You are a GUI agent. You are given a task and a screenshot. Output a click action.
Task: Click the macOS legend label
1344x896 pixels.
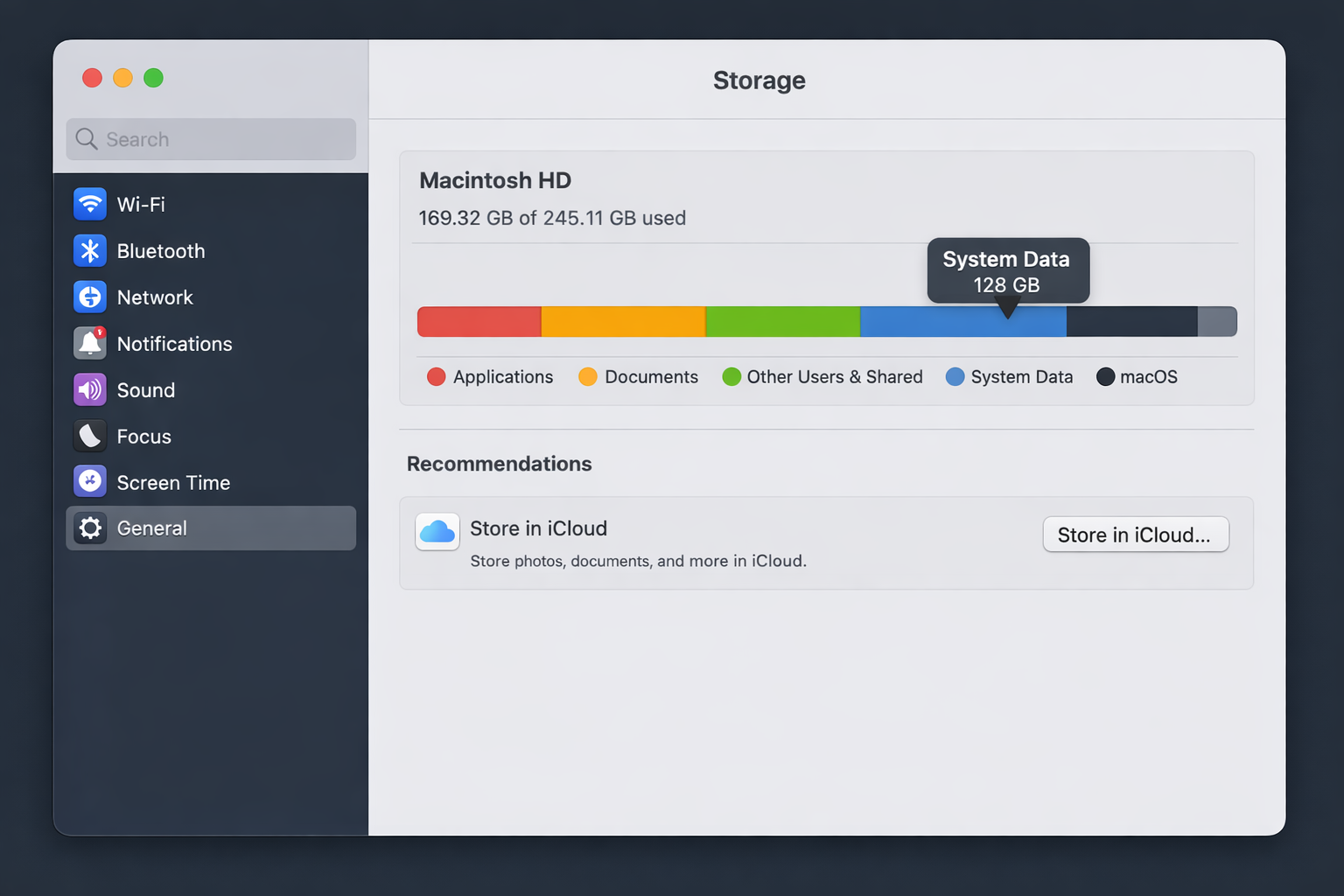pos(1149,377)
